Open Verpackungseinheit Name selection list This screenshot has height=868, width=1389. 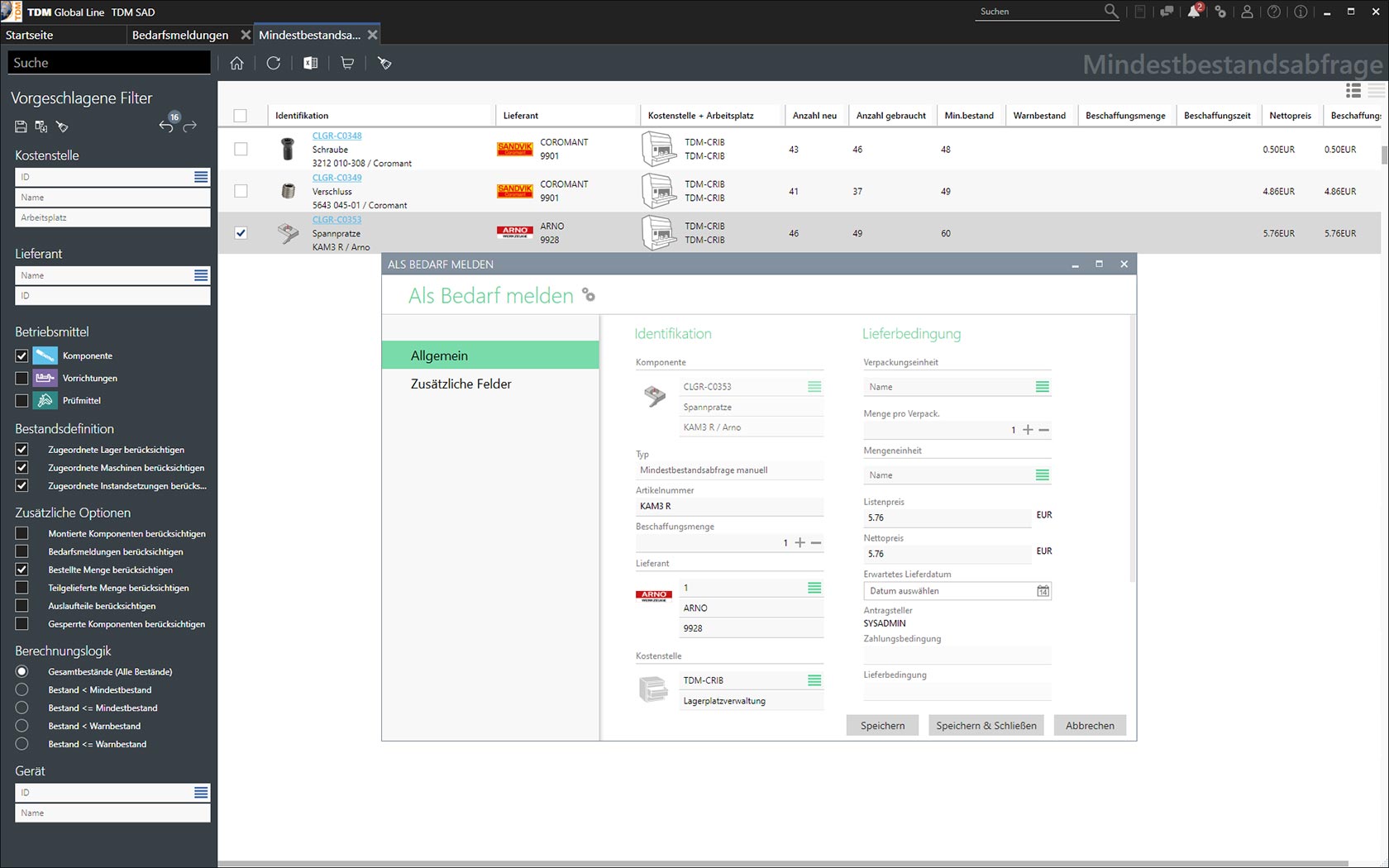[1043, 387]
